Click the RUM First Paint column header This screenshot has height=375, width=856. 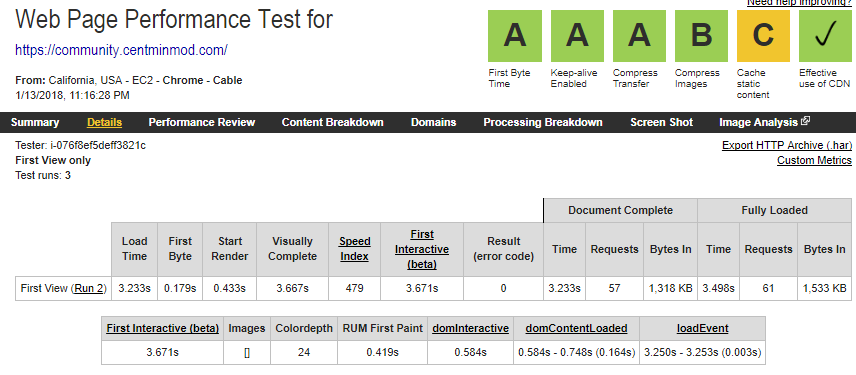382,329
